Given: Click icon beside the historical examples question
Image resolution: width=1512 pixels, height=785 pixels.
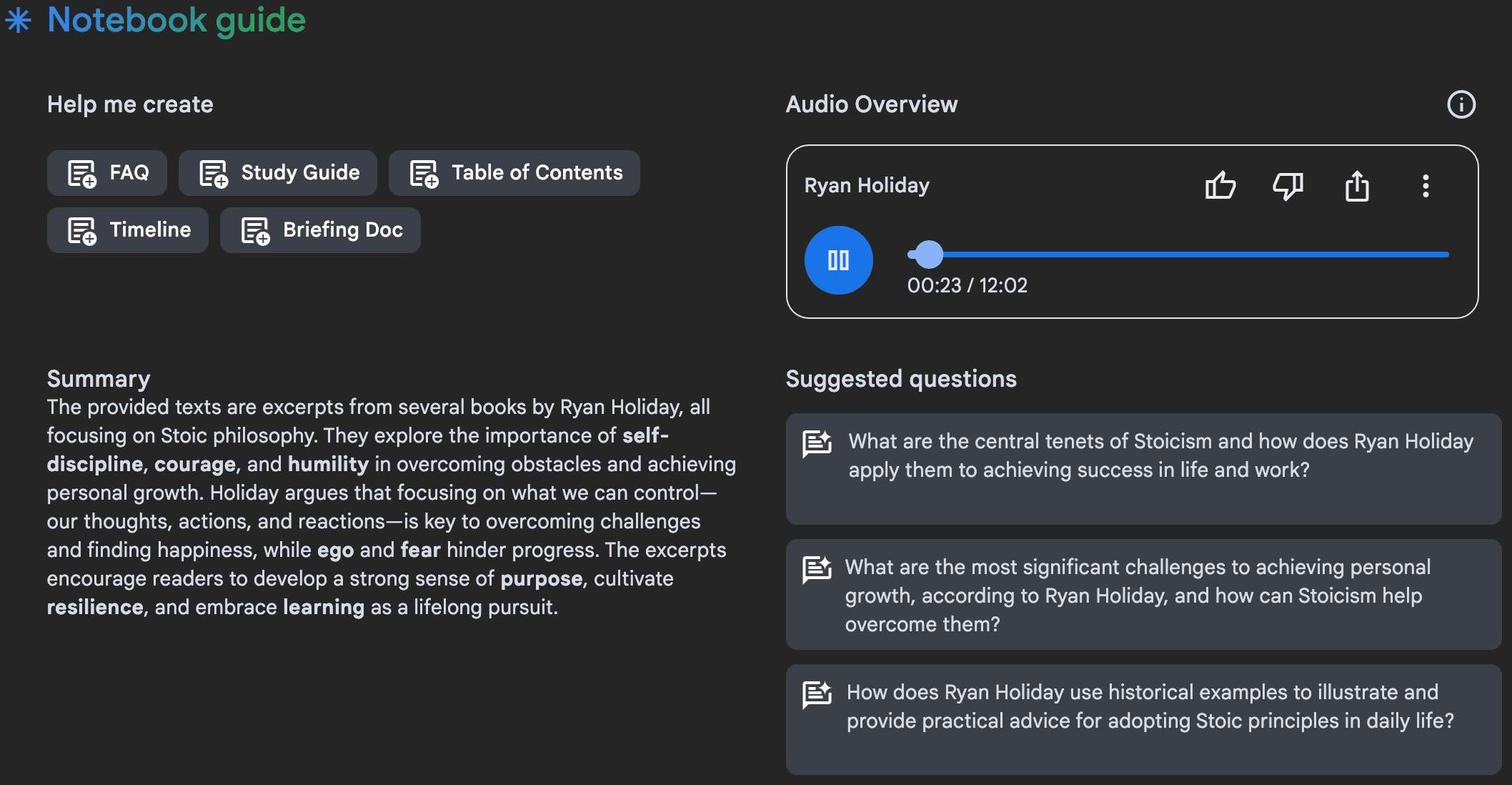Looking at the screenshot, I should click(x=817, y=694).
